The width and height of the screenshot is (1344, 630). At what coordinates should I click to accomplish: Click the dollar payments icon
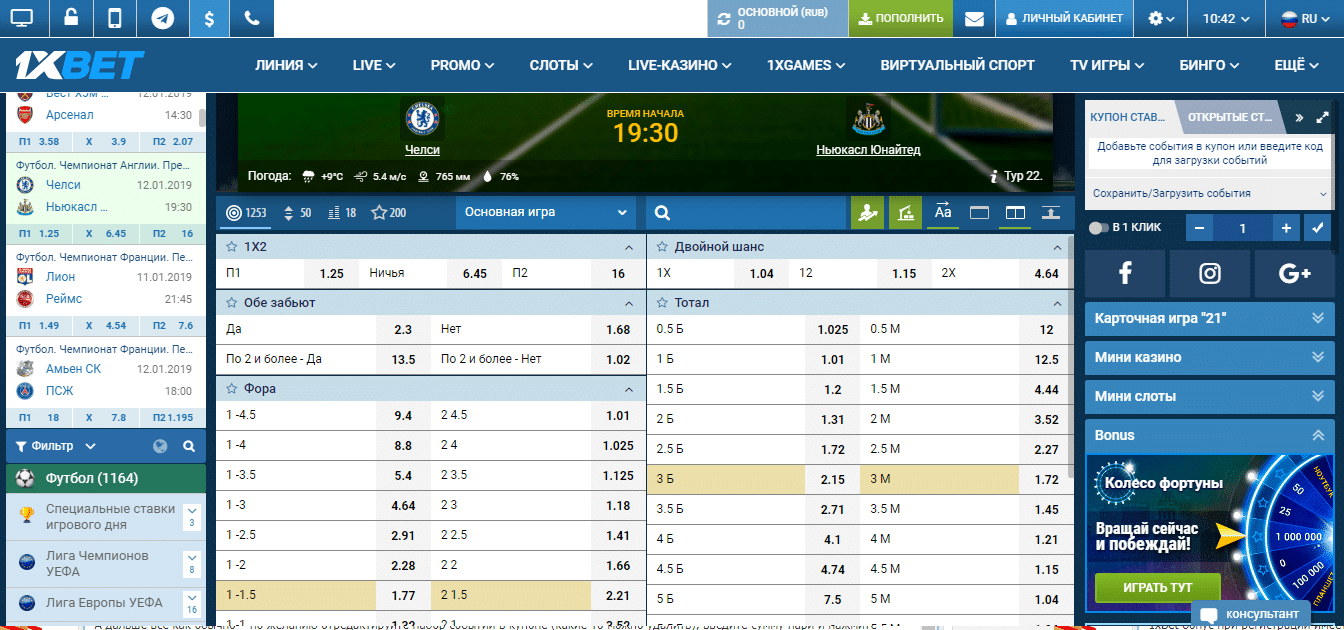[208, 18]
